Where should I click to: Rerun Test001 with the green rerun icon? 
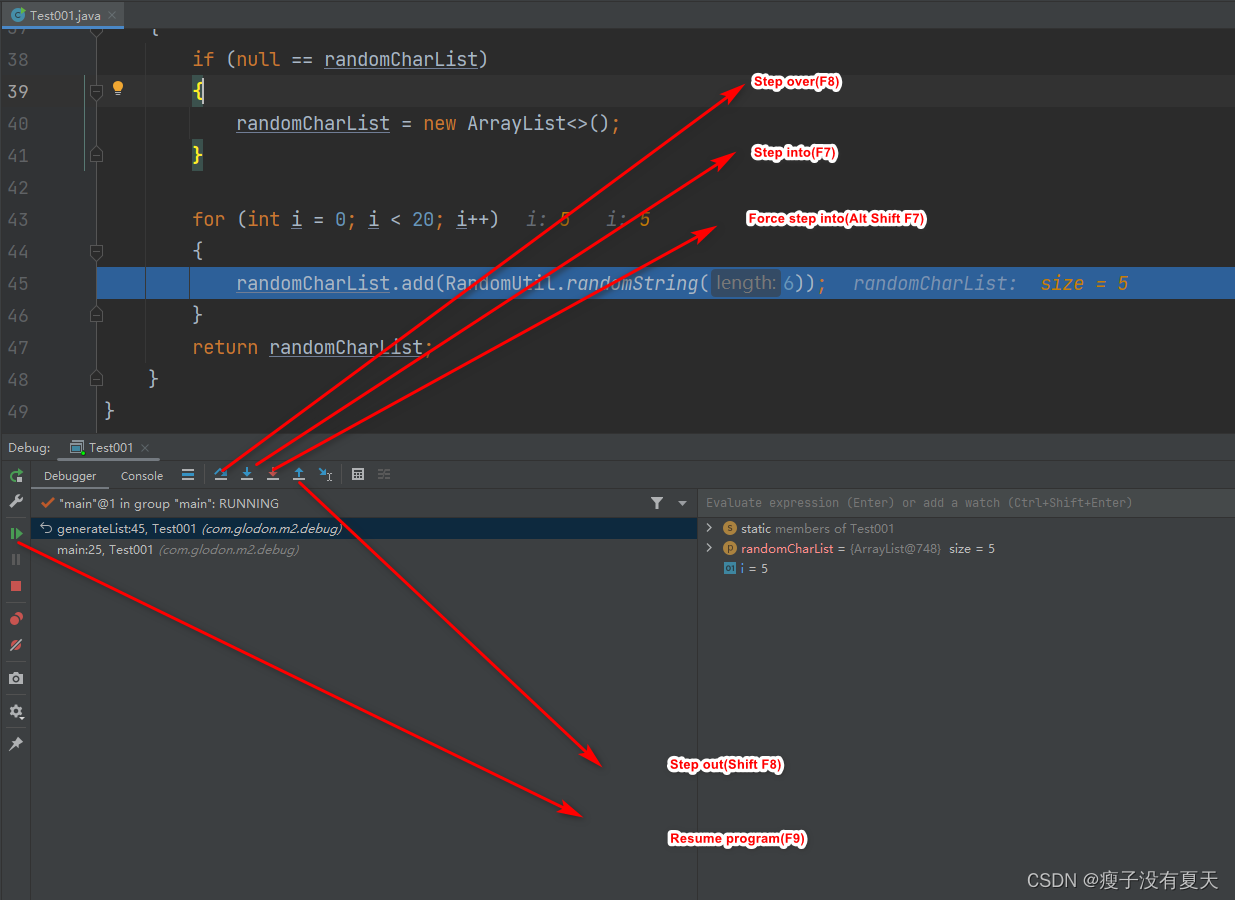[x=15, y=475]
